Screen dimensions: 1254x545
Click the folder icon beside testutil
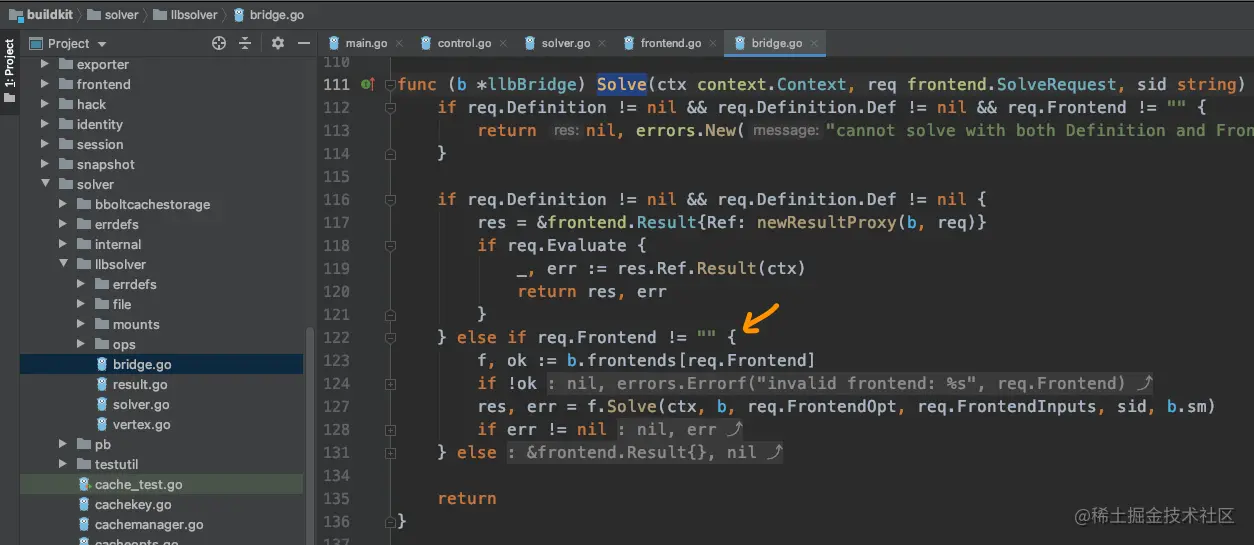click(x=84, y=464)
